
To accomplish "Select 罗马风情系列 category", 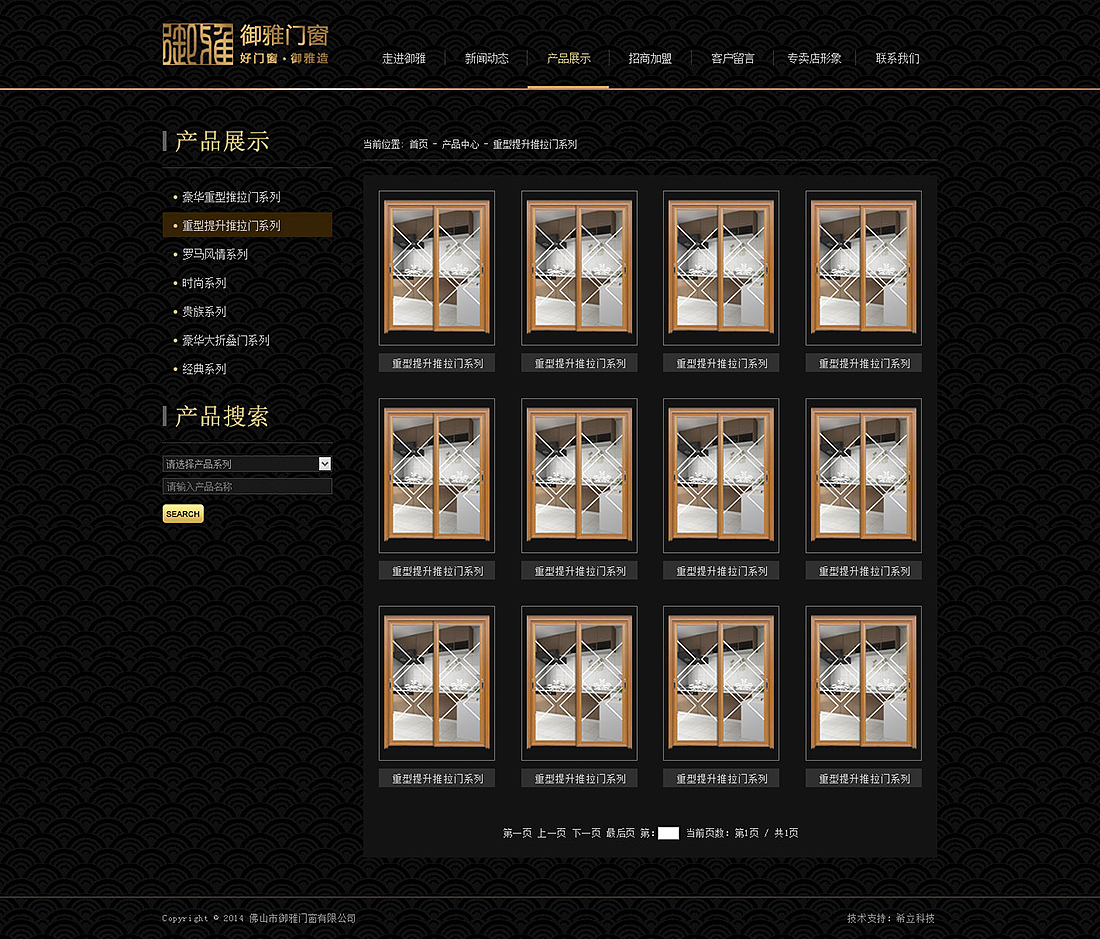I will 215,255.
